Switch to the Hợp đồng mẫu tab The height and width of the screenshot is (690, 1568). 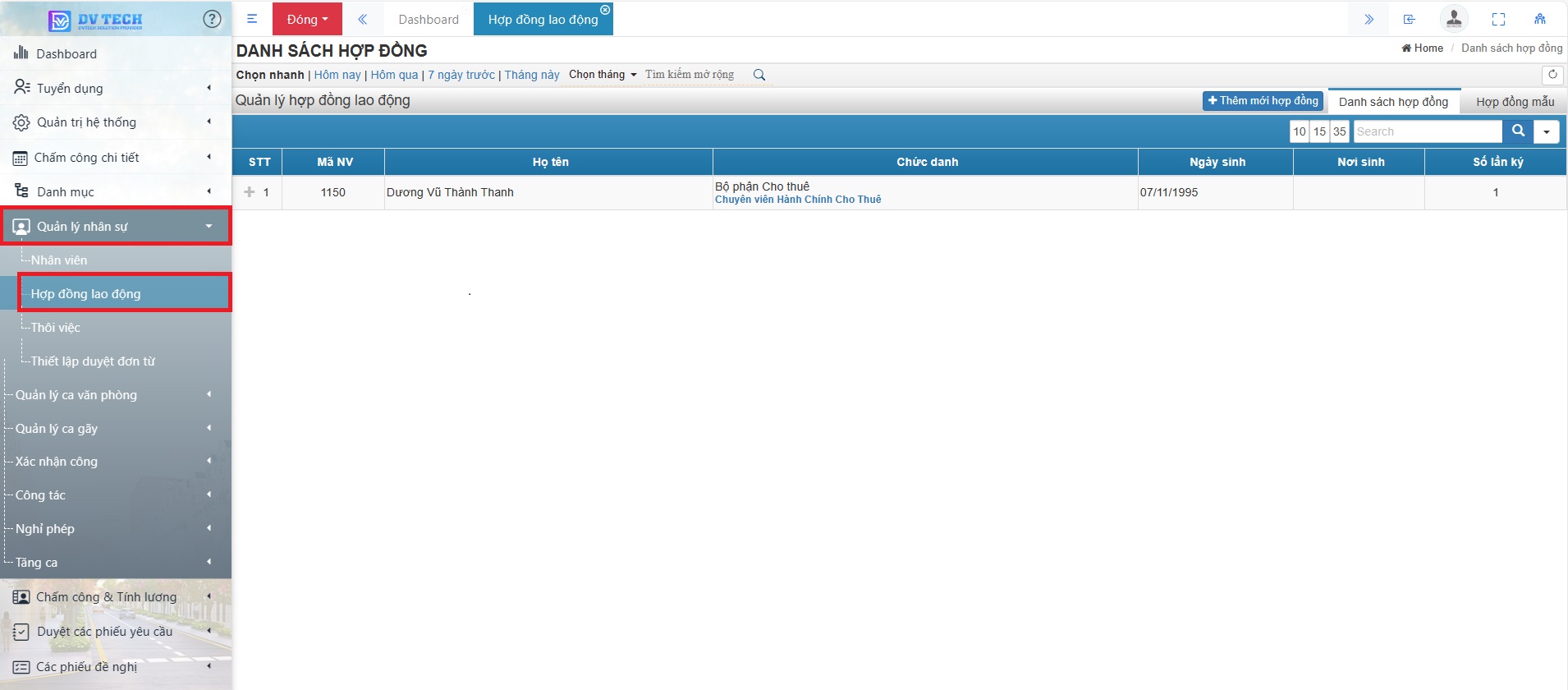click(x=1515, y=102)
